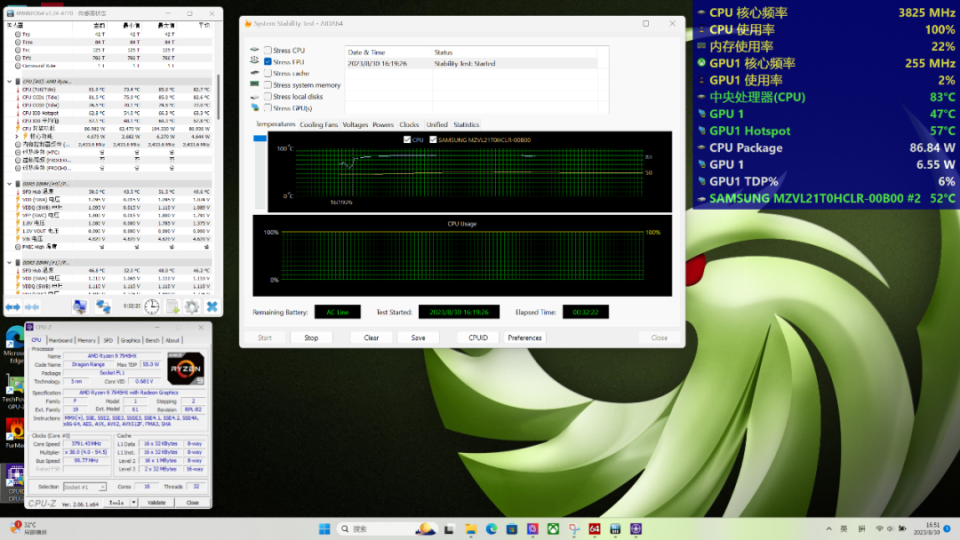This screenshot has height=540, width=960.
Task: Expand the CPU-Z Tools dropdown arrow
Action: (132, 502)
